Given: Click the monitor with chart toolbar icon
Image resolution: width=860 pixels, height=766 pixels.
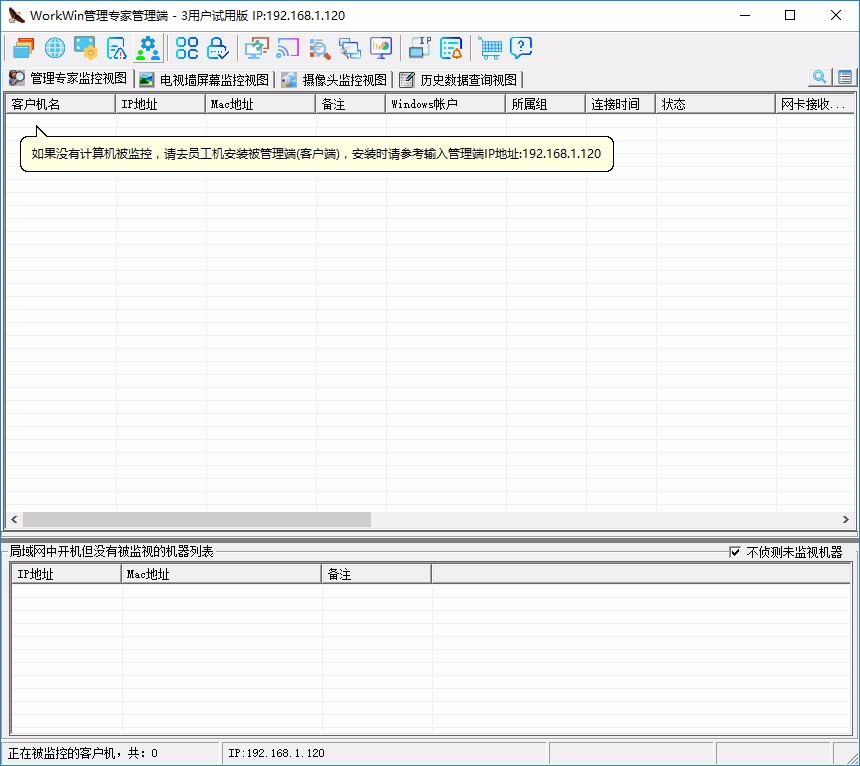Looking at the screenshot, I should click(x=381, y=47).
